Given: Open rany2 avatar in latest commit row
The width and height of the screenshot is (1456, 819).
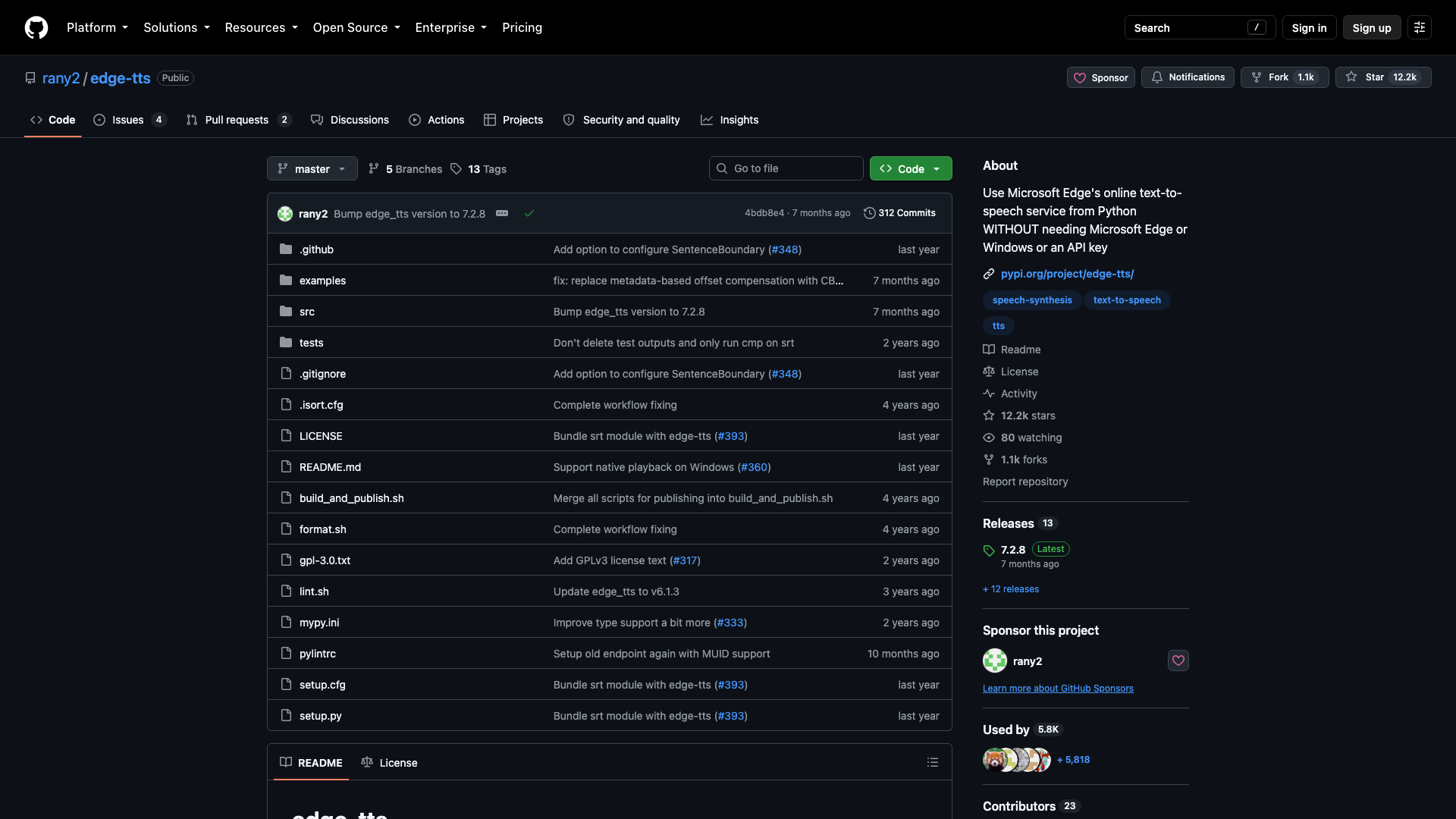Looking at the screenshot, I should click(x=285, y=214).
